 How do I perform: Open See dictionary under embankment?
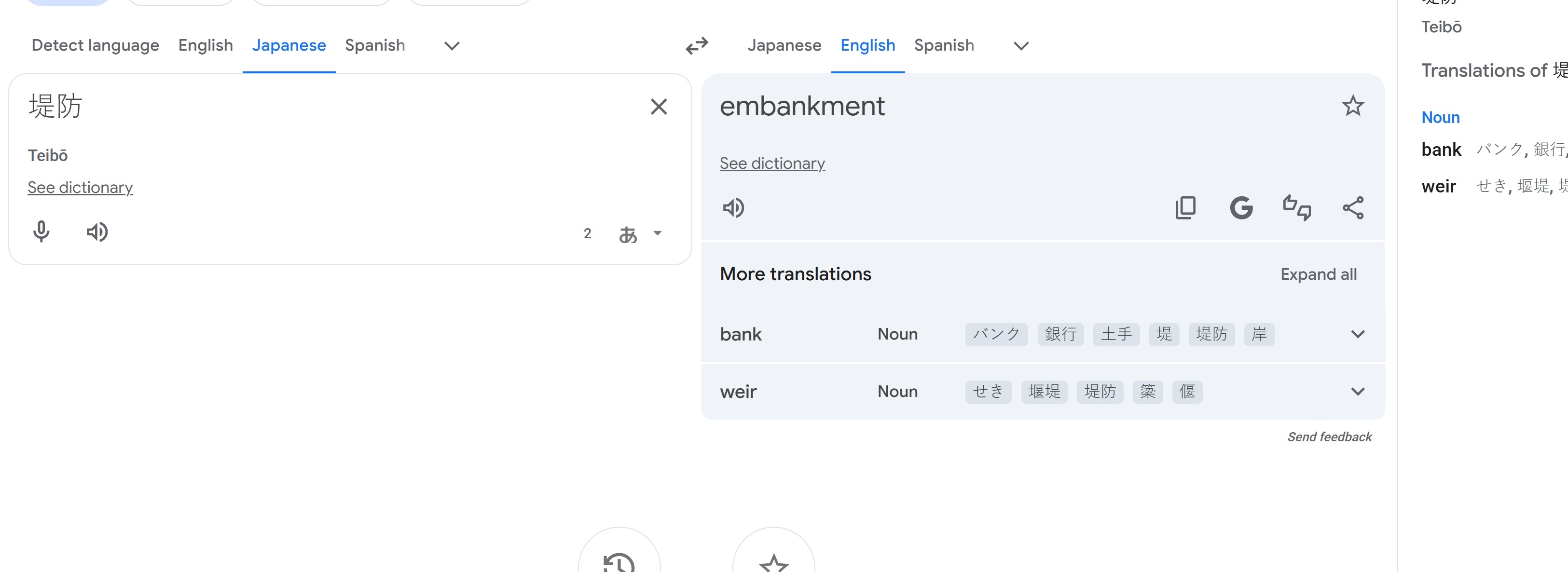tap(772, 163)
